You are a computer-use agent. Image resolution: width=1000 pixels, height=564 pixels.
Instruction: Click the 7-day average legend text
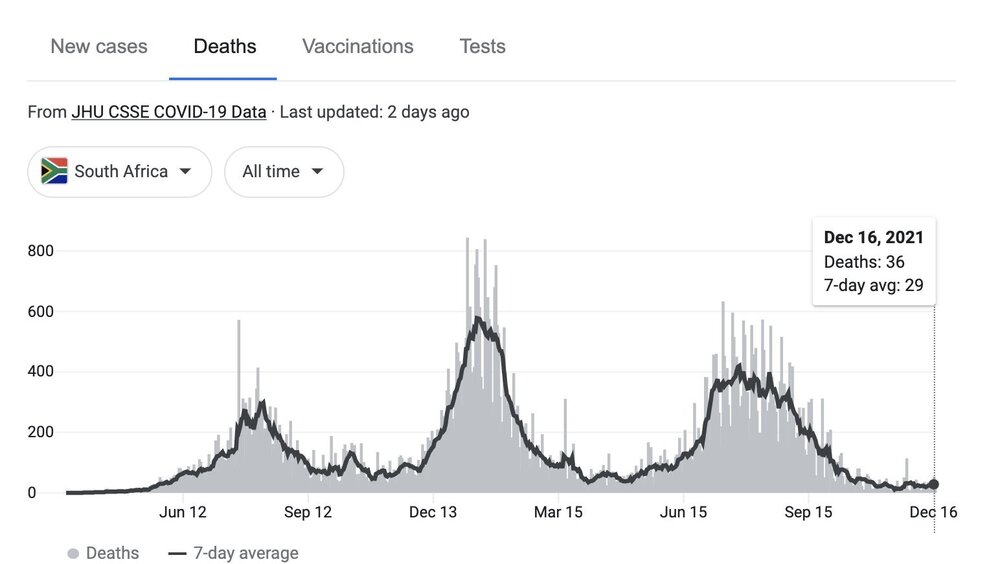tap(245, 553)
